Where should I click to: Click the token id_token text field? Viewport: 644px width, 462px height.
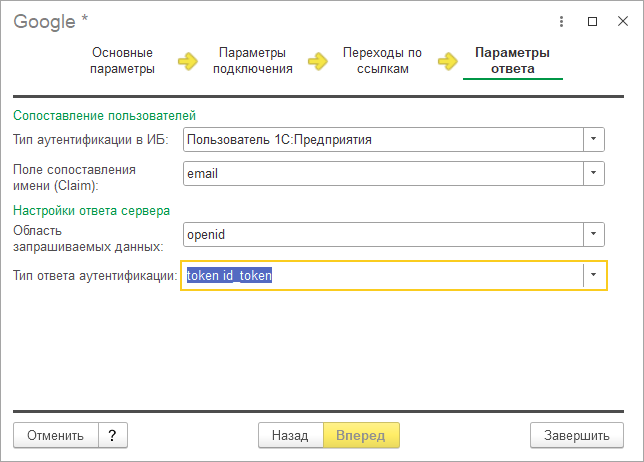click(382, 275)
